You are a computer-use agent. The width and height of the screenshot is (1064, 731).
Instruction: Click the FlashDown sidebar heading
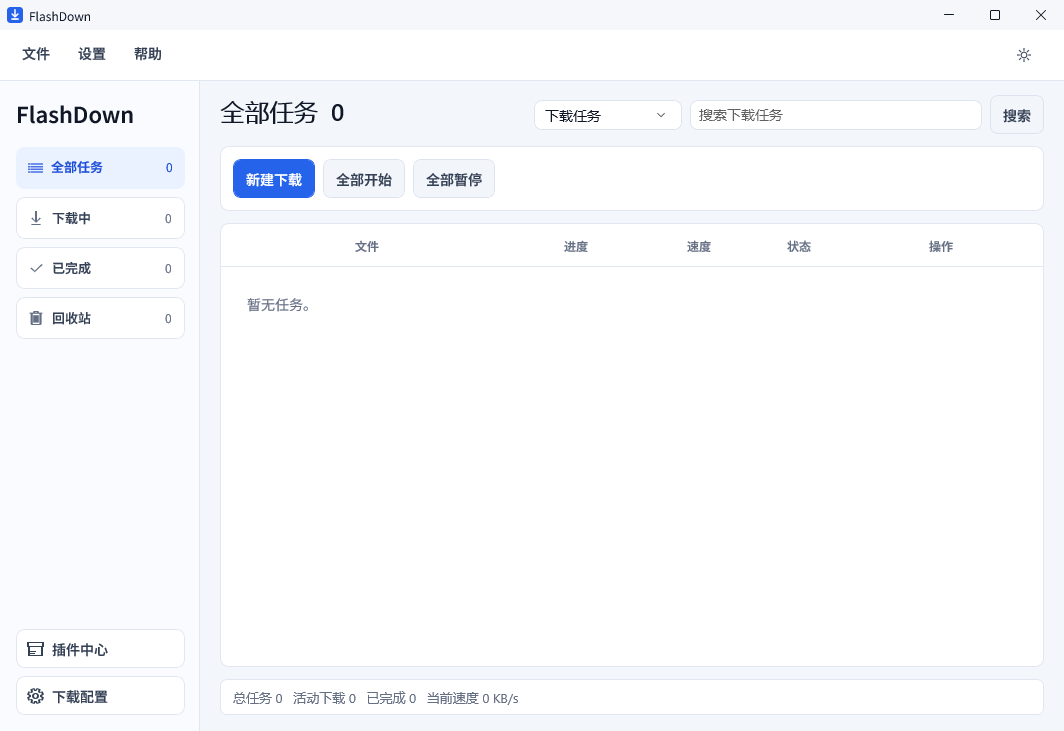pyautogui.click(x=75, y=115)
